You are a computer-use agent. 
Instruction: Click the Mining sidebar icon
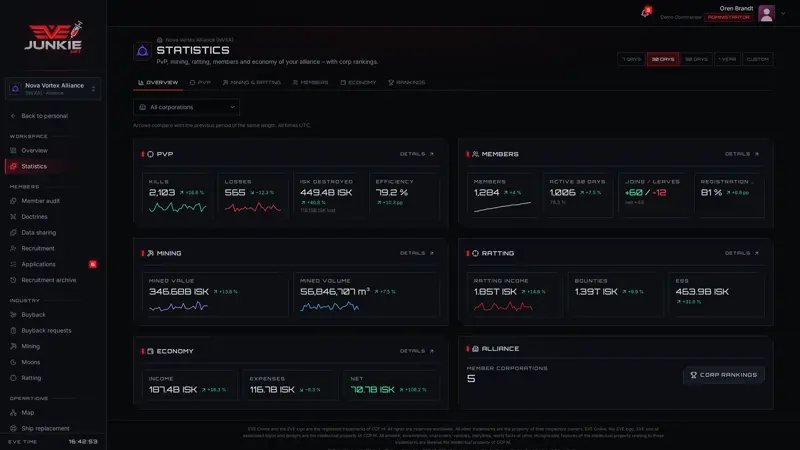(x=13, y=346)
